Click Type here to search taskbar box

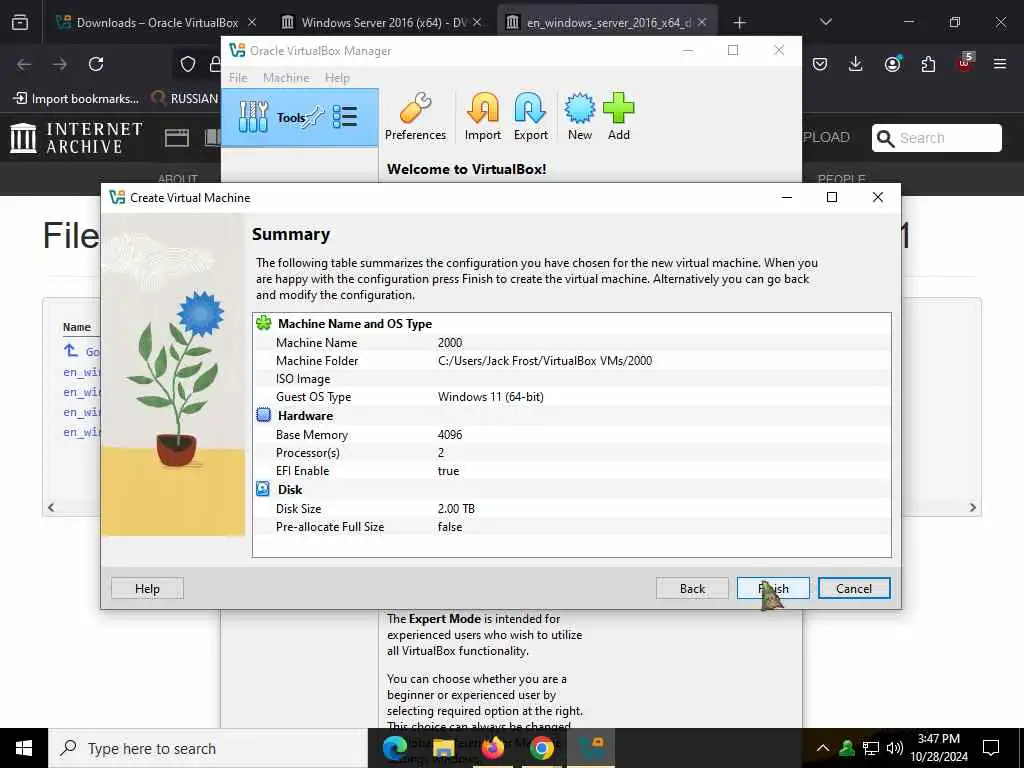pos(208,748)
